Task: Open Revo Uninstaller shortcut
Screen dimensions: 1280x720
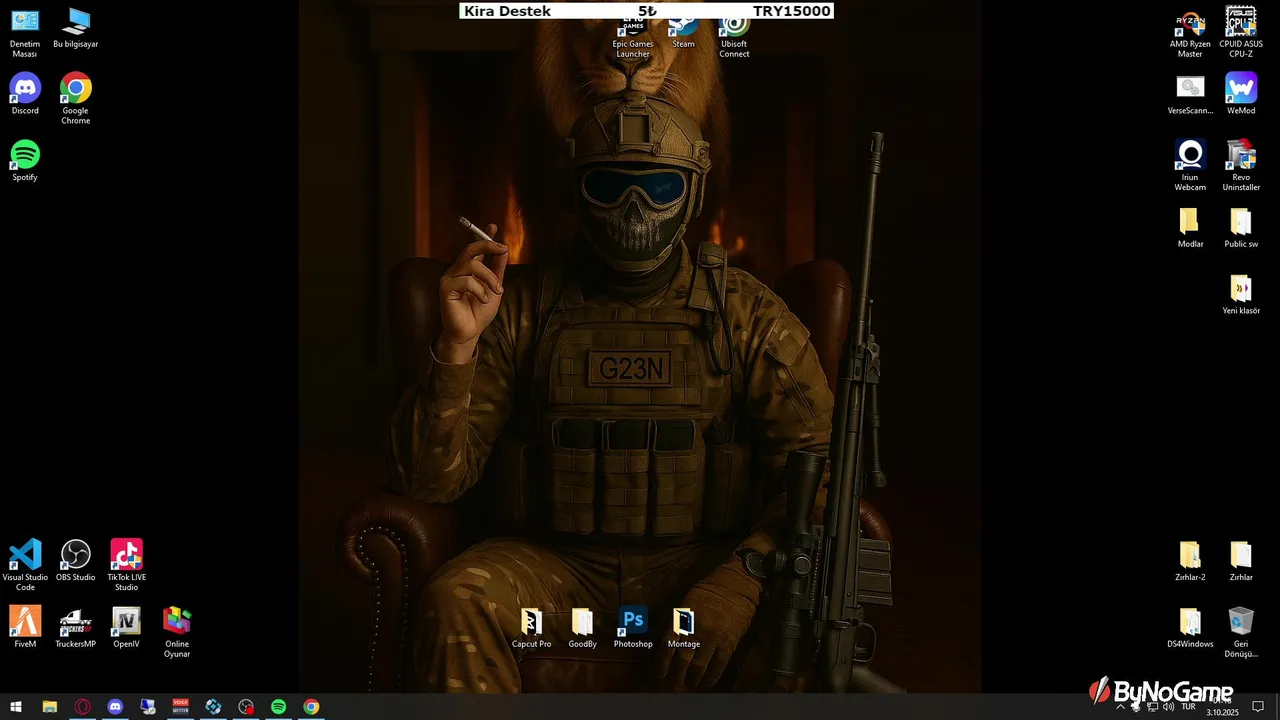Action: [x=1241, y=166]
